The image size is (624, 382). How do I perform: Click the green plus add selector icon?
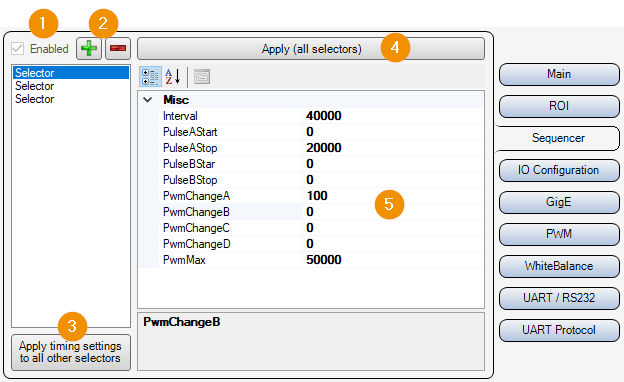click(x=89, y=49)
